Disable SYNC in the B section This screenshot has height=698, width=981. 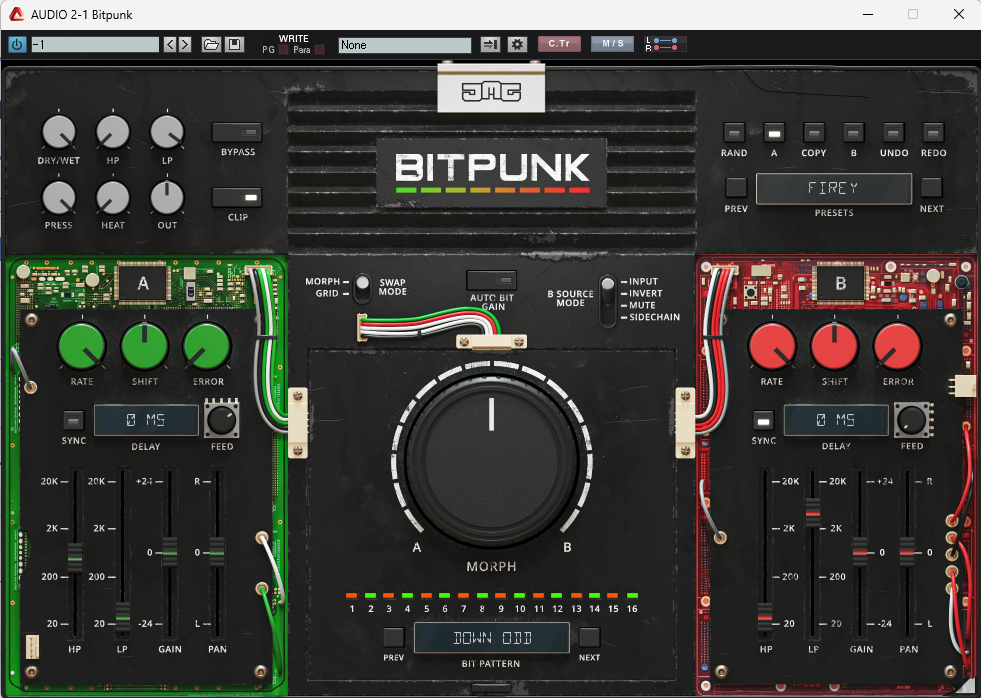pyautogui.click(x=763, y=420)
